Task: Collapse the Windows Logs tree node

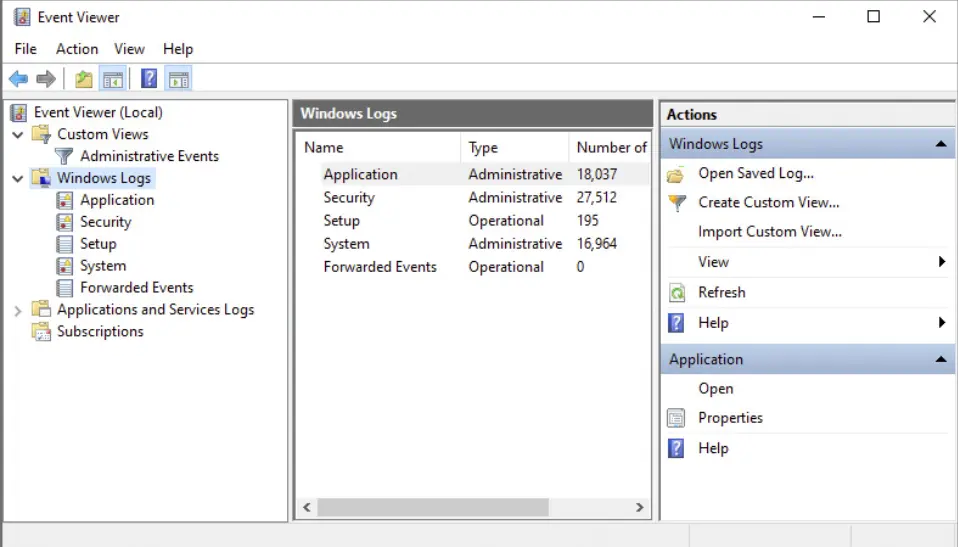Action: click(x=18, y=179)
